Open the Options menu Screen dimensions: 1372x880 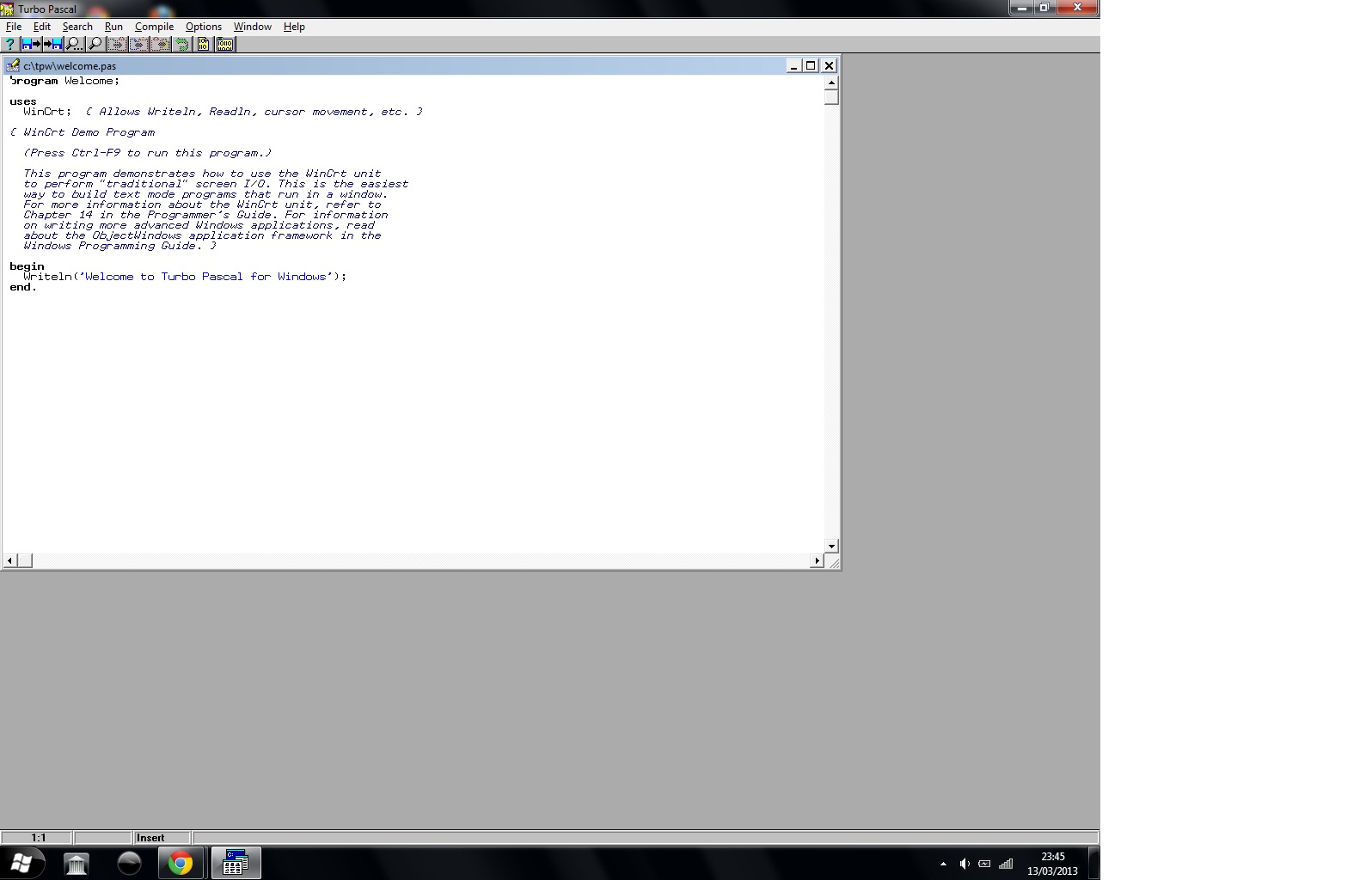tap(204, 27)
